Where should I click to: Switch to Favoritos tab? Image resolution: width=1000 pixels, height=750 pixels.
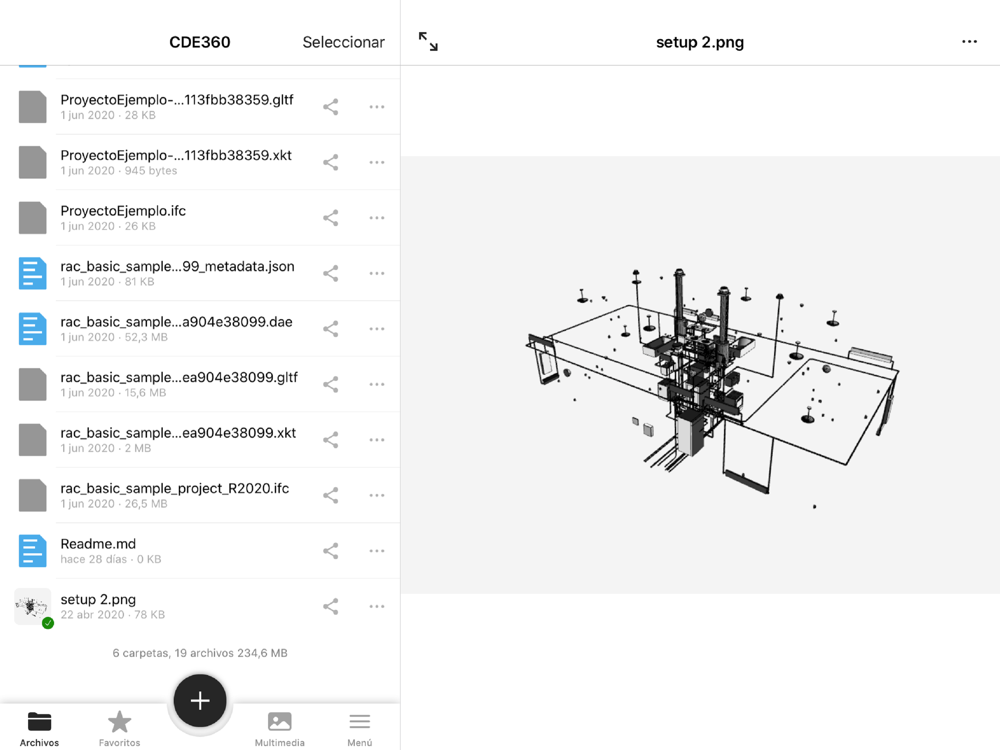(x=119, y=729)
